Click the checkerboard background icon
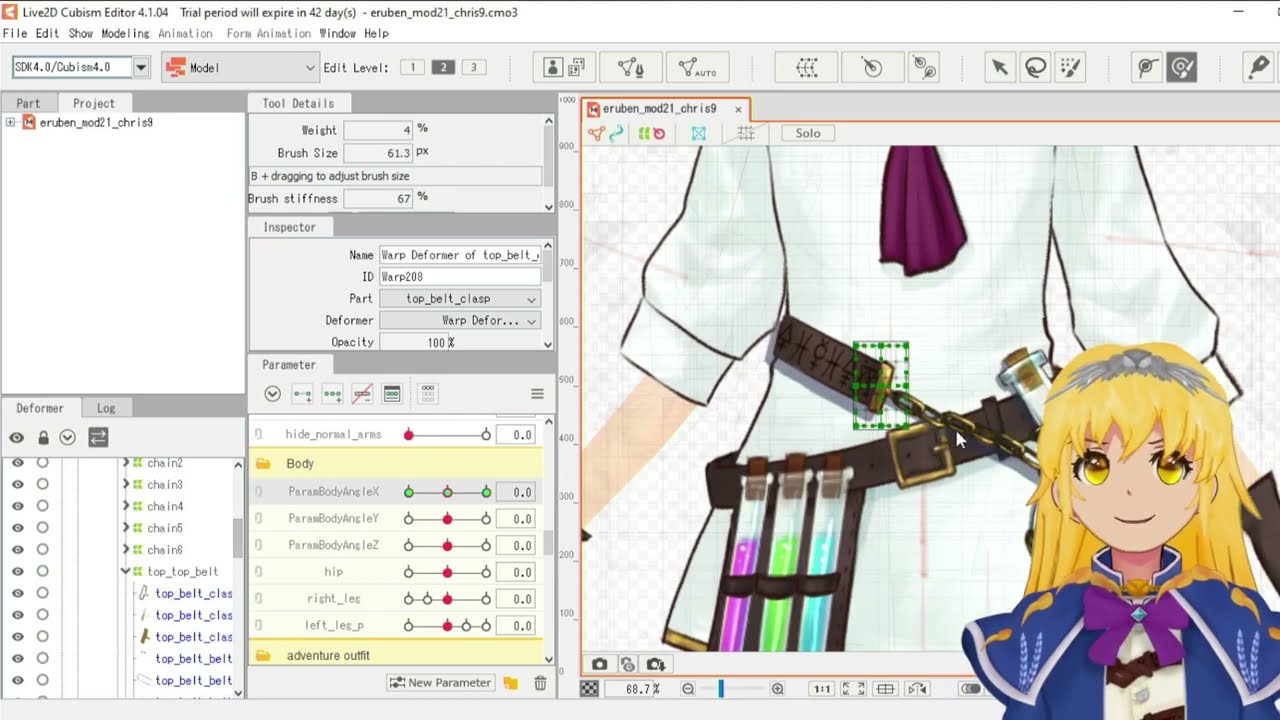The width and height of the screenshot is (1280, 720). [x=591, y=689]
